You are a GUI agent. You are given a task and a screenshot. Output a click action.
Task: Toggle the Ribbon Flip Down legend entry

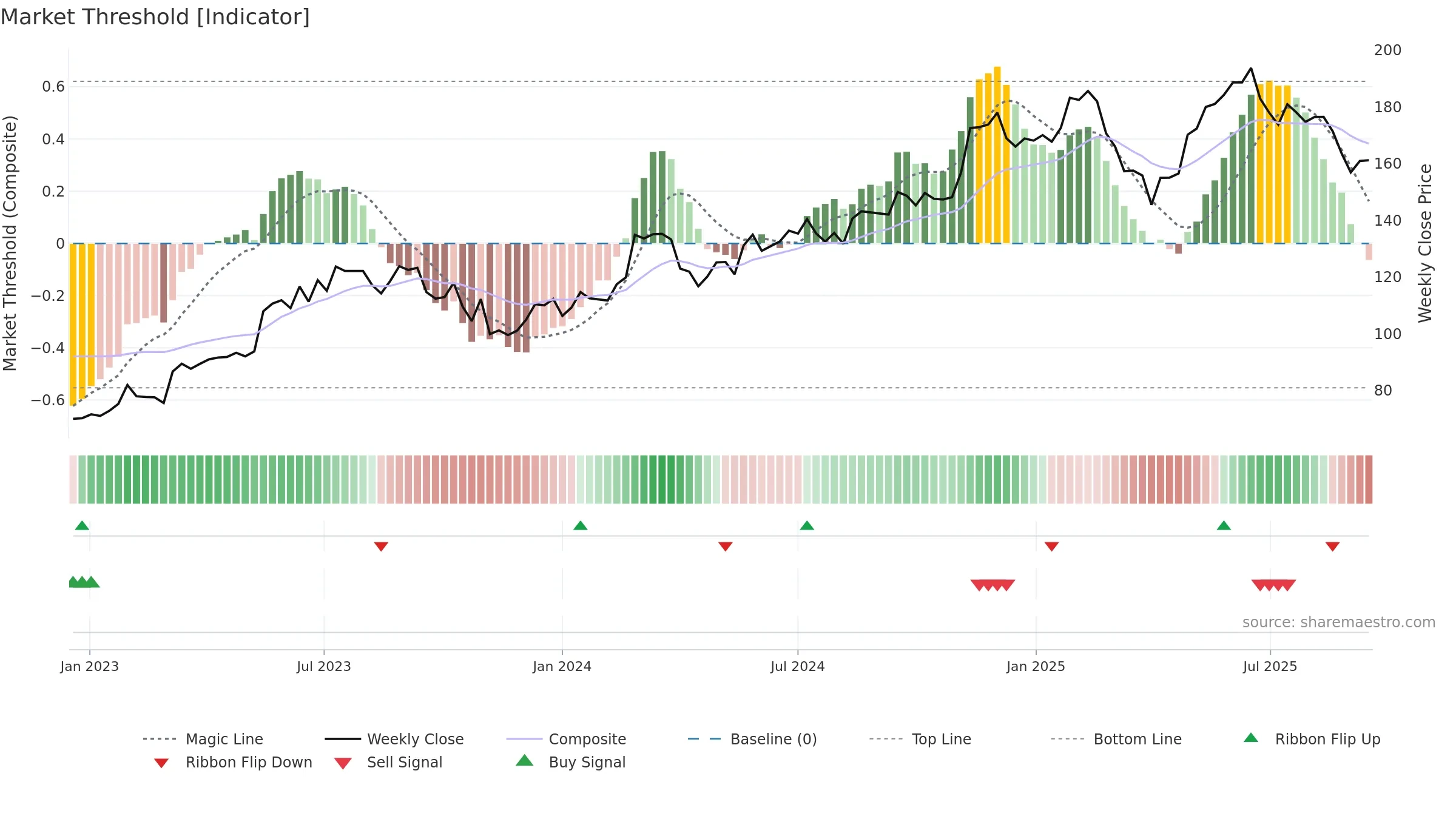point(232,762)
